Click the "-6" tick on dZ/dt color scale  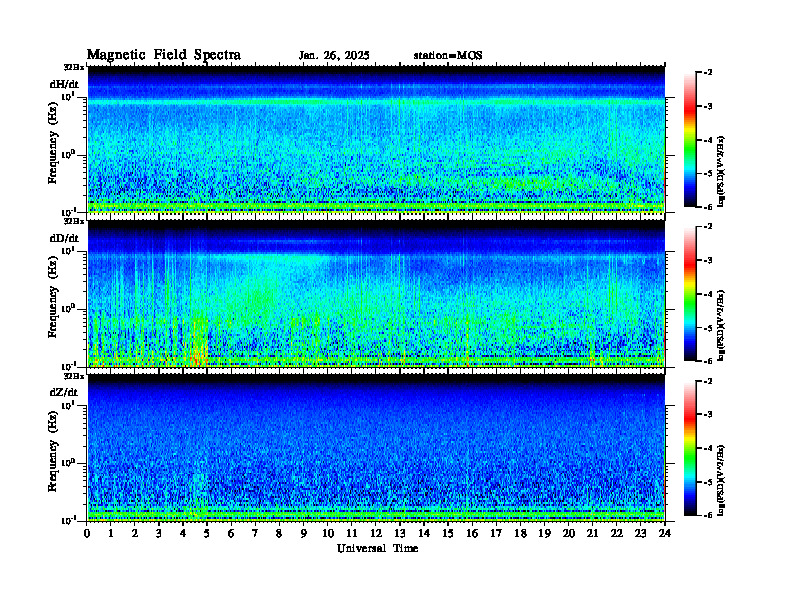click(x=708, y=515)
